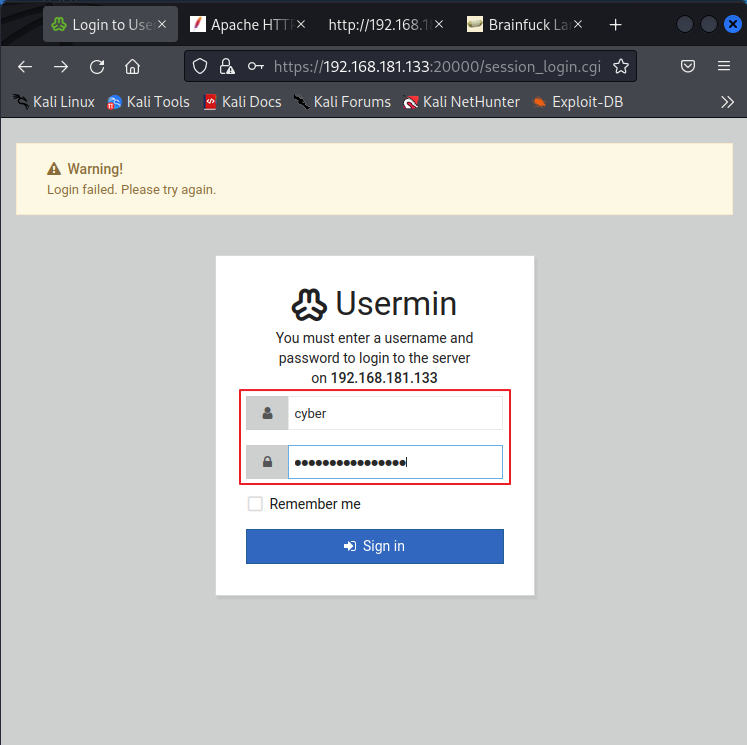Click the padlock icon beside password

point(267,462)
